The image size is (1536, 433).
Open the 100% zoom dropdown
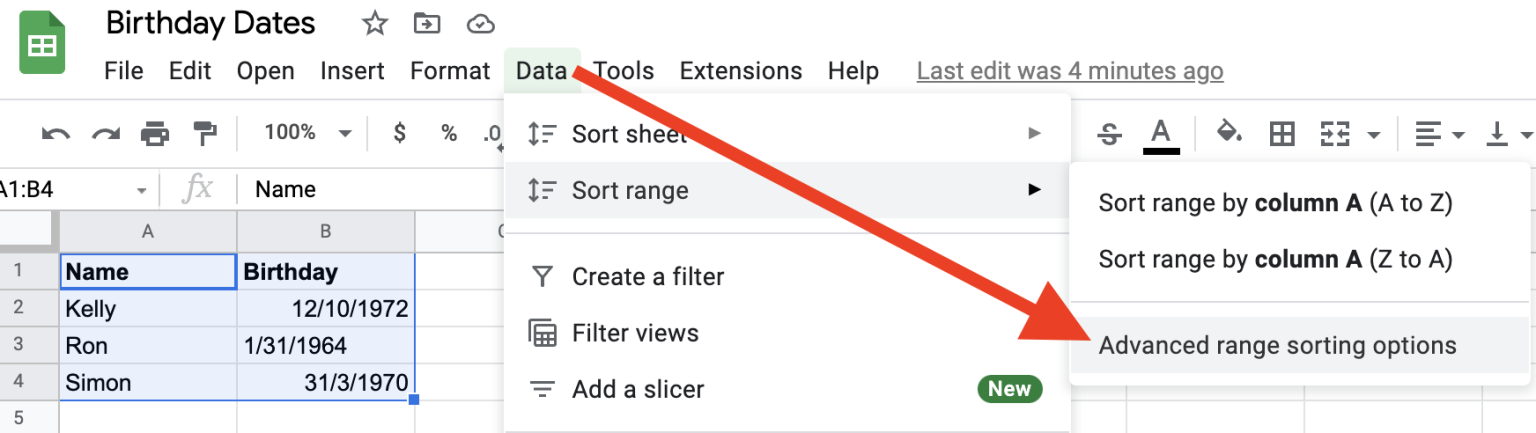[x=308, y=132]
